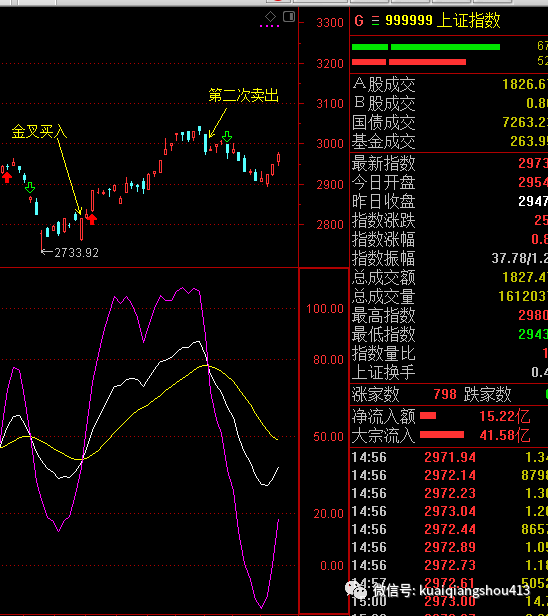Click the 3300 price axis label
Screen dimensions: 548x616
pyautogui.click(x=330, y=23)
